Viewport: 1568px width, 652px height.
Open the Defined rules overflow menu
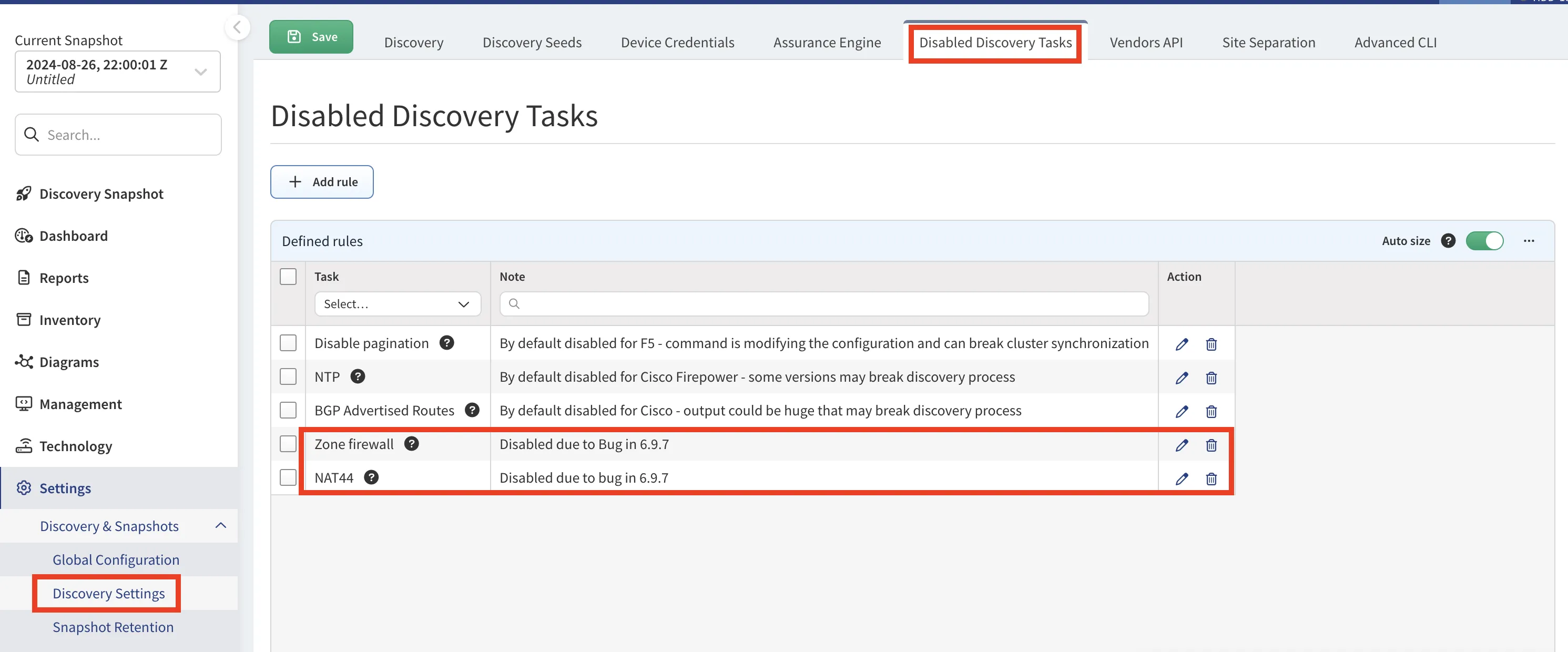pyautogui.click(x=1530, y=240)
